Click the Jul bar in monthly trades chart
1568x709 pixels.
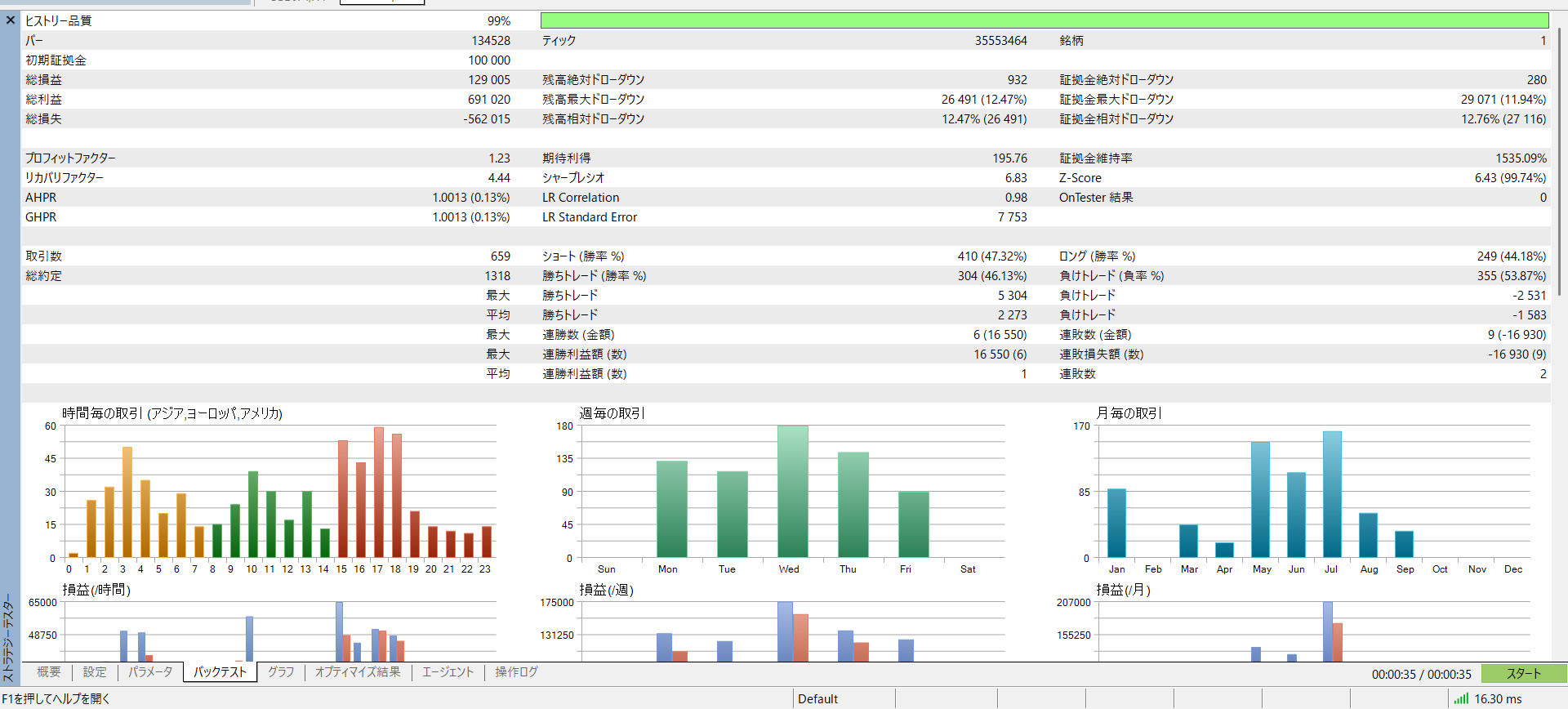tap(1332, 494)
